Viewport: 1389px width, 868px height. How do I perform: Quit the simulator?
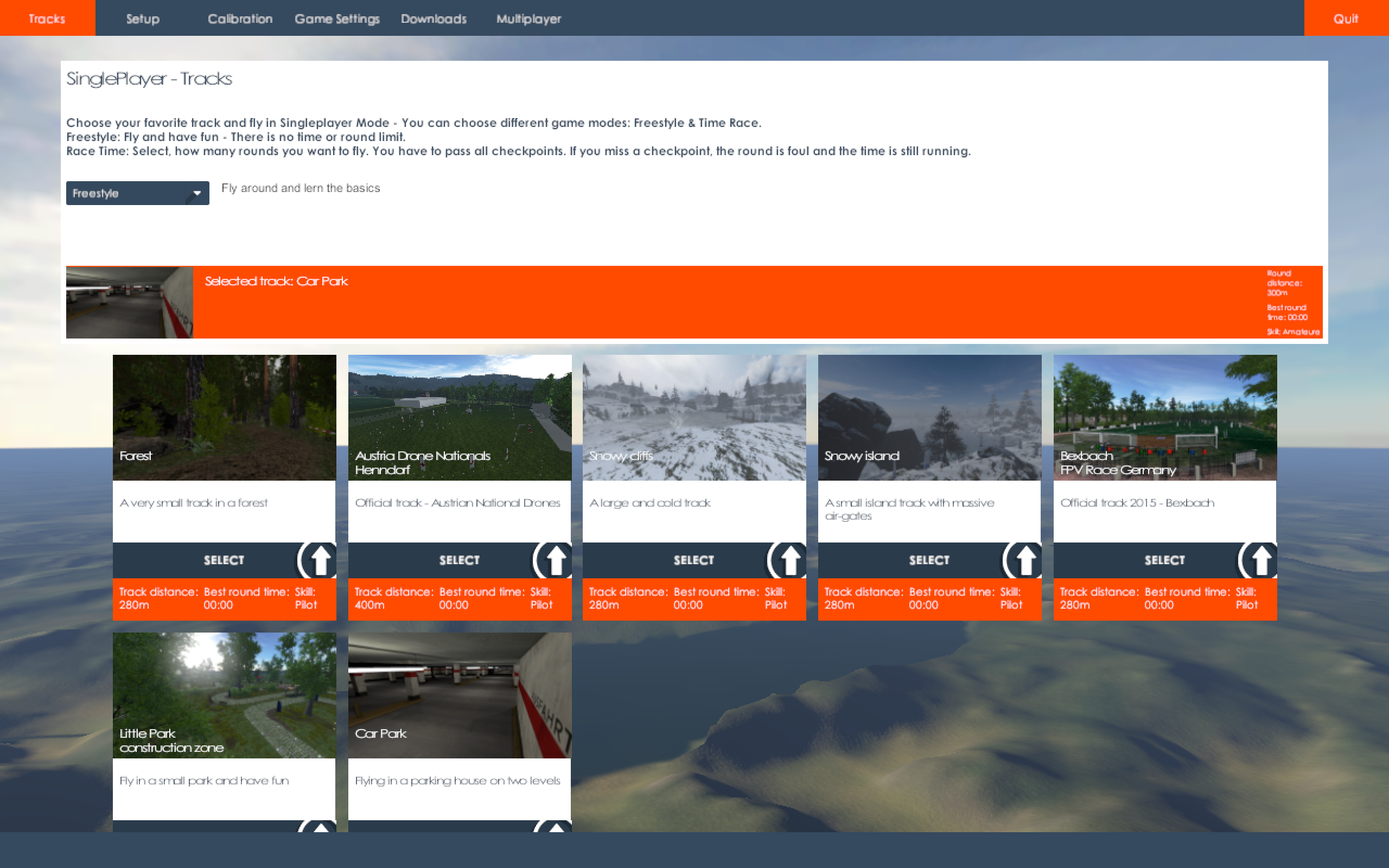(1346, 18)
